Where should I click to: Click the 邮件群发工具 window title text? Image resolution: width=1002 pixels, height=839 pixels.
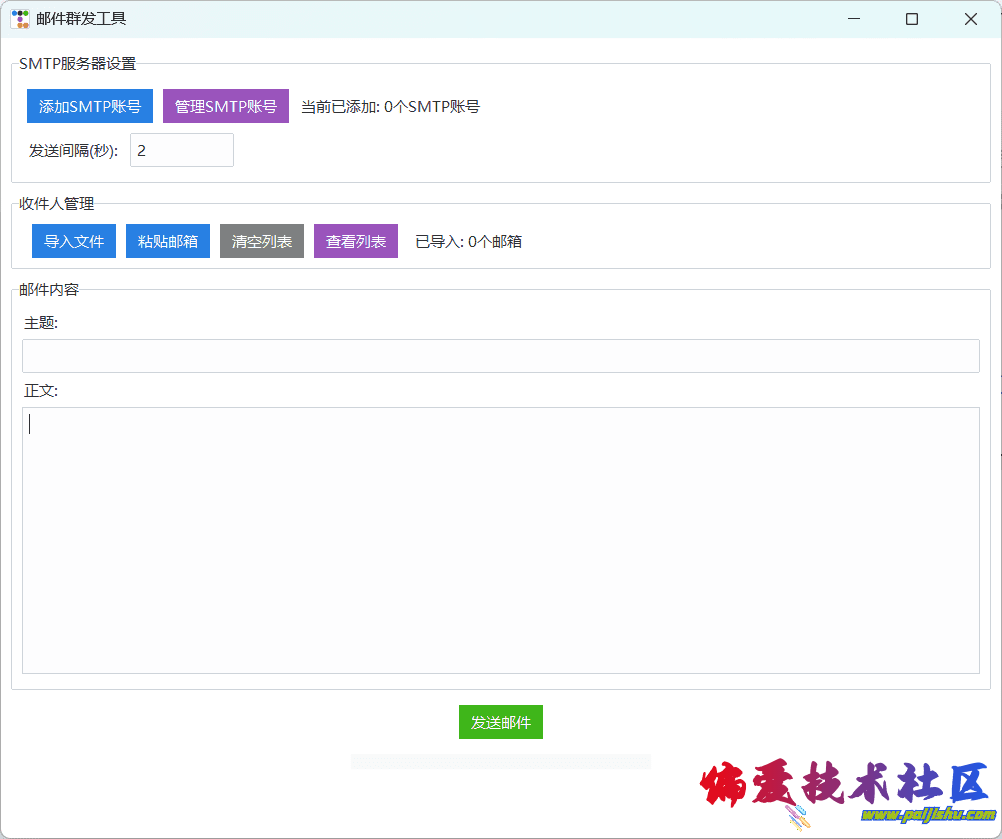click(x=81, y=19)
